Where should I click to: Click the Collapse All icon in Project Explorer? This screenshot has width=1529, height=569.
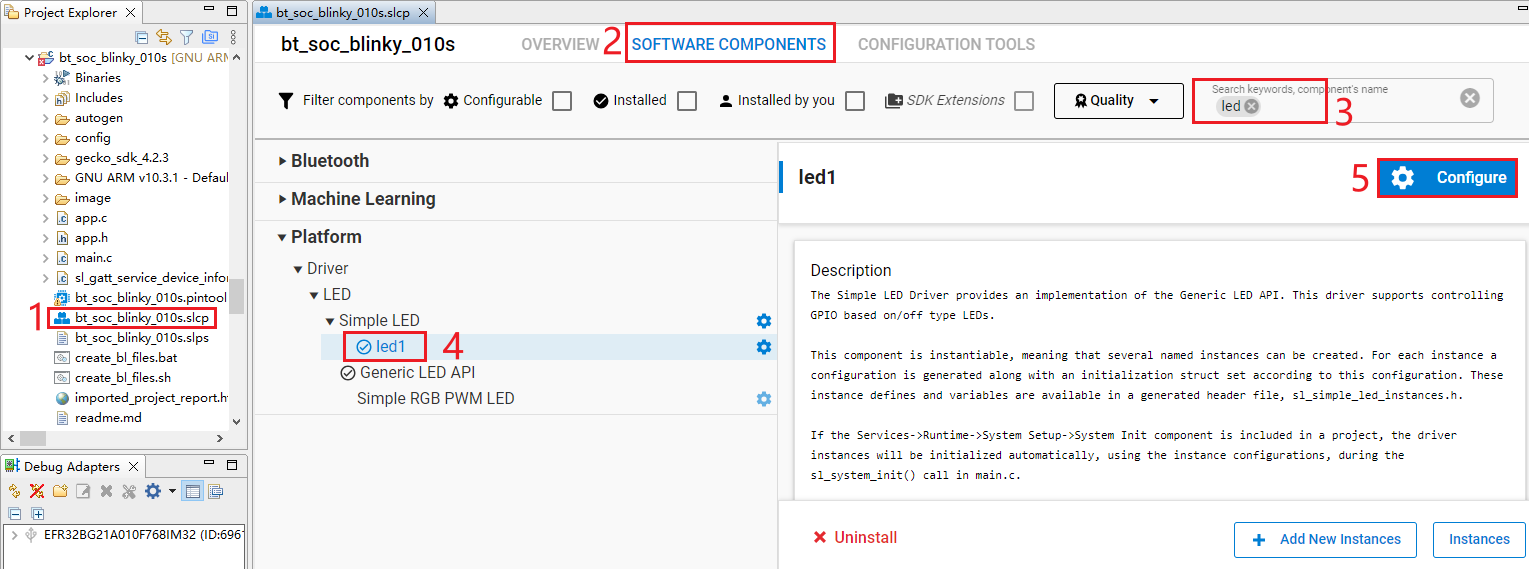[142, 37]
